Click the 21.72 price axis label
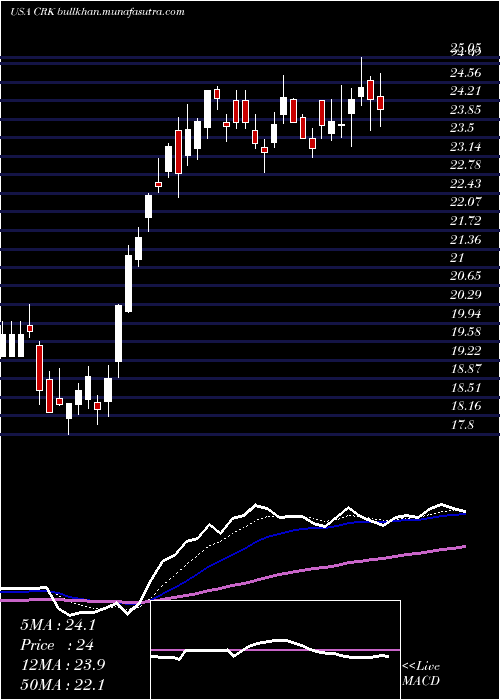Screen dimensions: 500x700 pos(466,221)
